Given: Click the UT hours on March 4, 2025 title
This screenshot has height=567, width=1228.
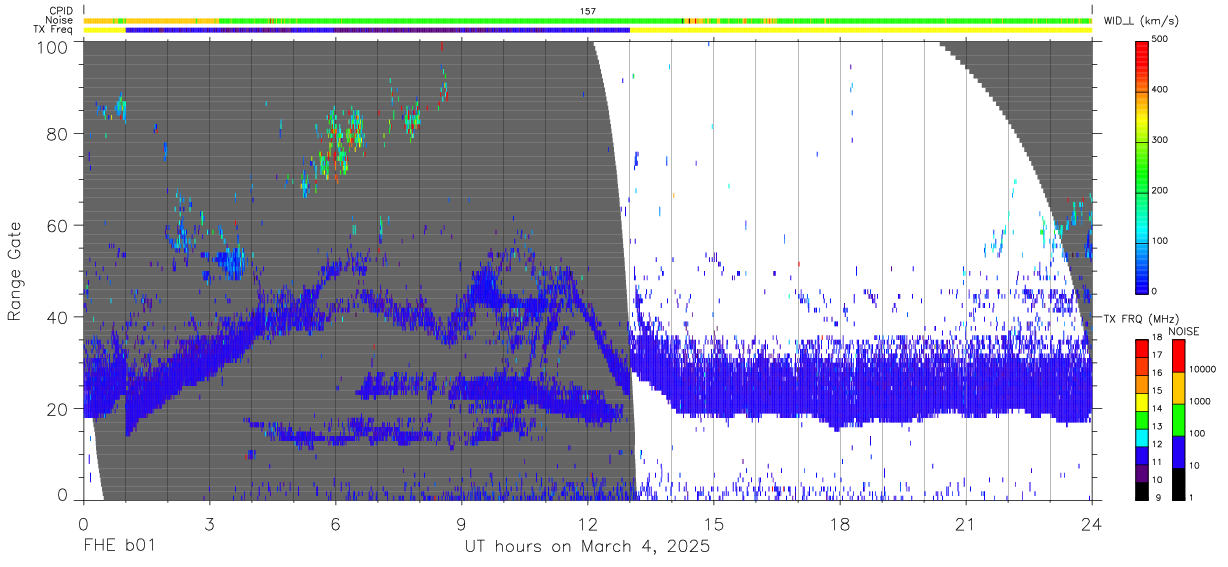Looking at the screenshot, I should [x=587, y=547].
